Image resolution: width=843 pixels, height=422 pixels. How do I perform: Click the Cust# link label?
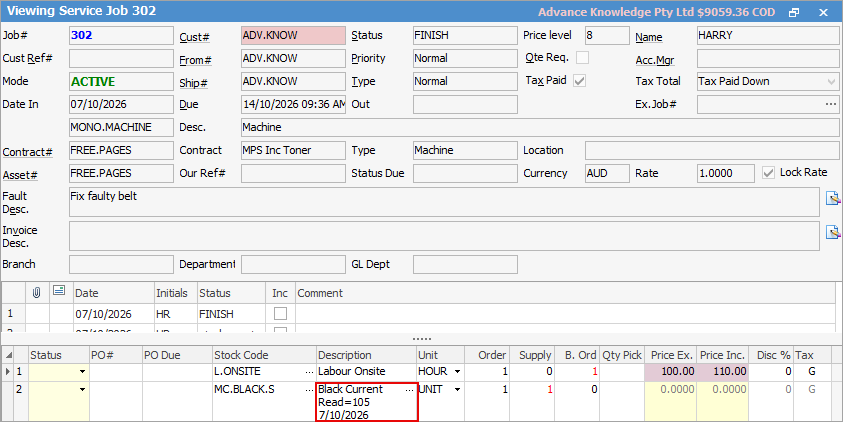tap(194, 37)
